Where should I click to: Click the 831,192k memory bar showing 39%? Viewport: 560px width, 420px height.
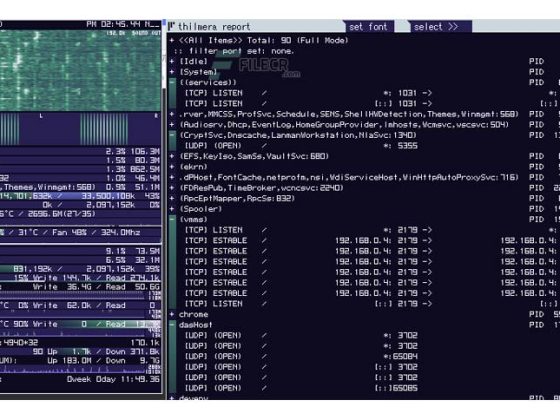tap(80, 269)
